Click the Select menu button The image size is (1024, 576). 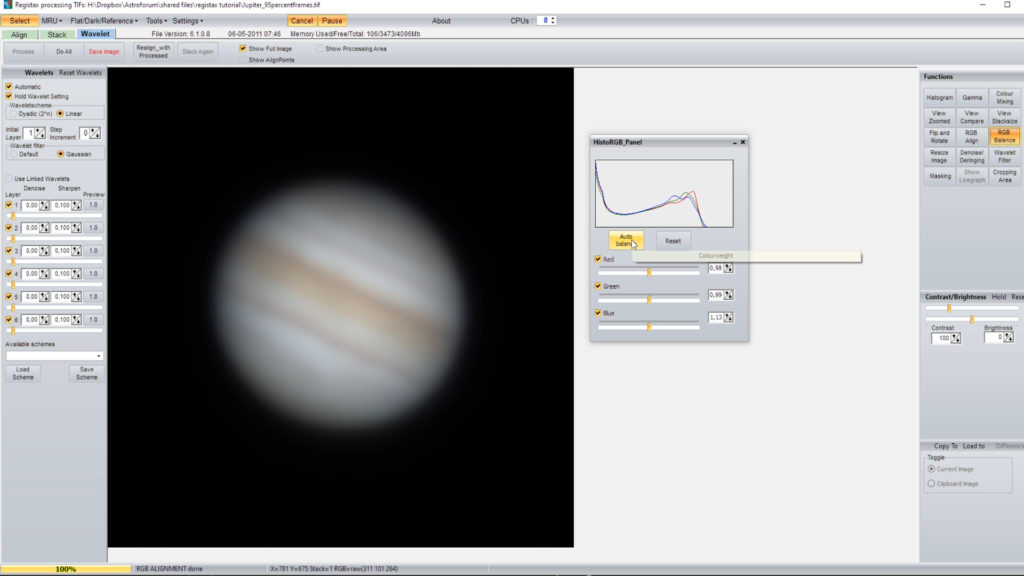(x=20, y=21)
